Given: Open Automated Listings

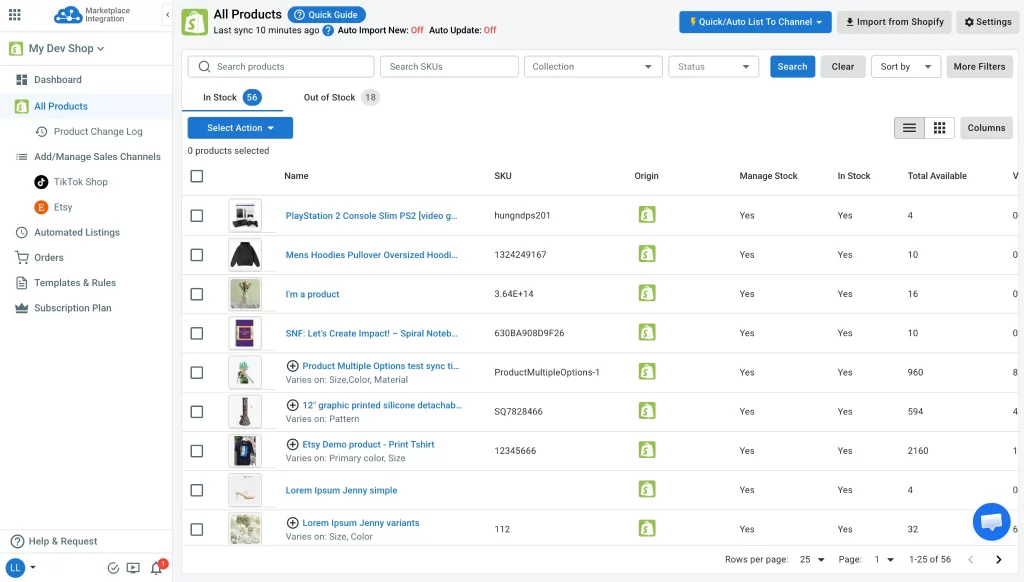Looking at the screenshot, I should [68, 233].
